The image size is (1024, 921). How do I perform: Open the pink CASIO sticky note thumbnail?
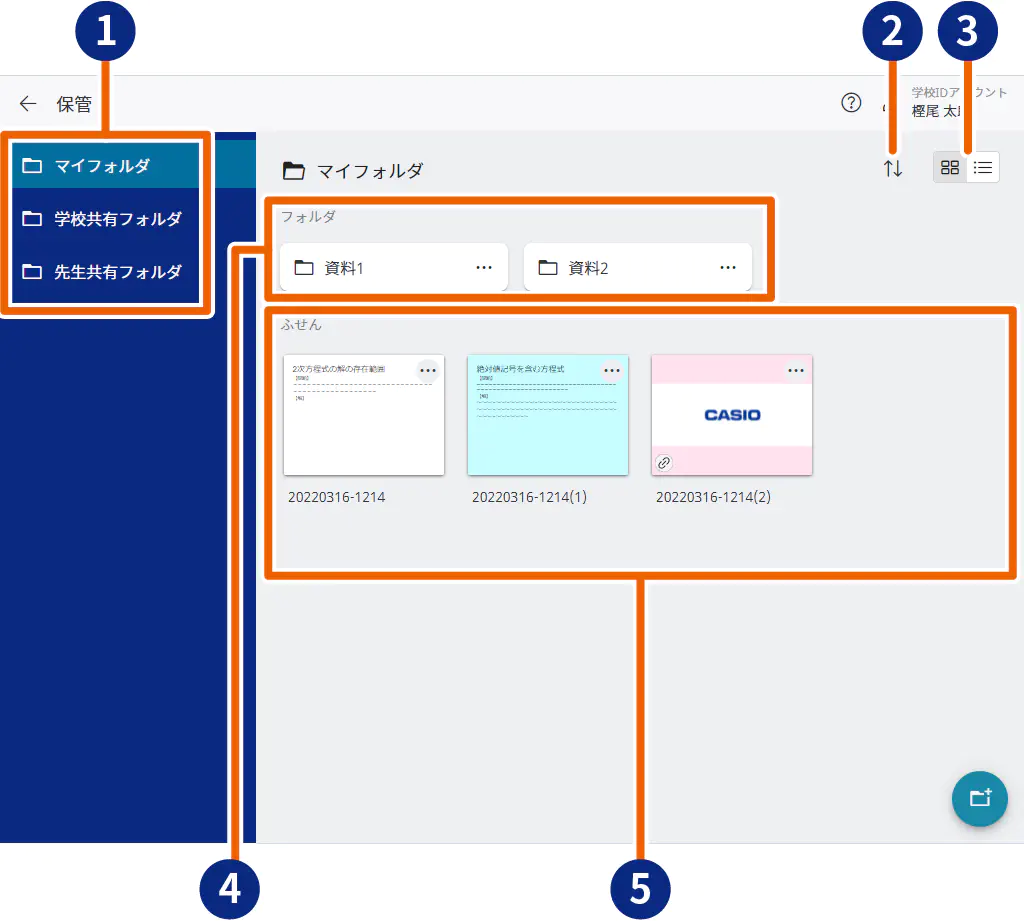click(731, 415)
